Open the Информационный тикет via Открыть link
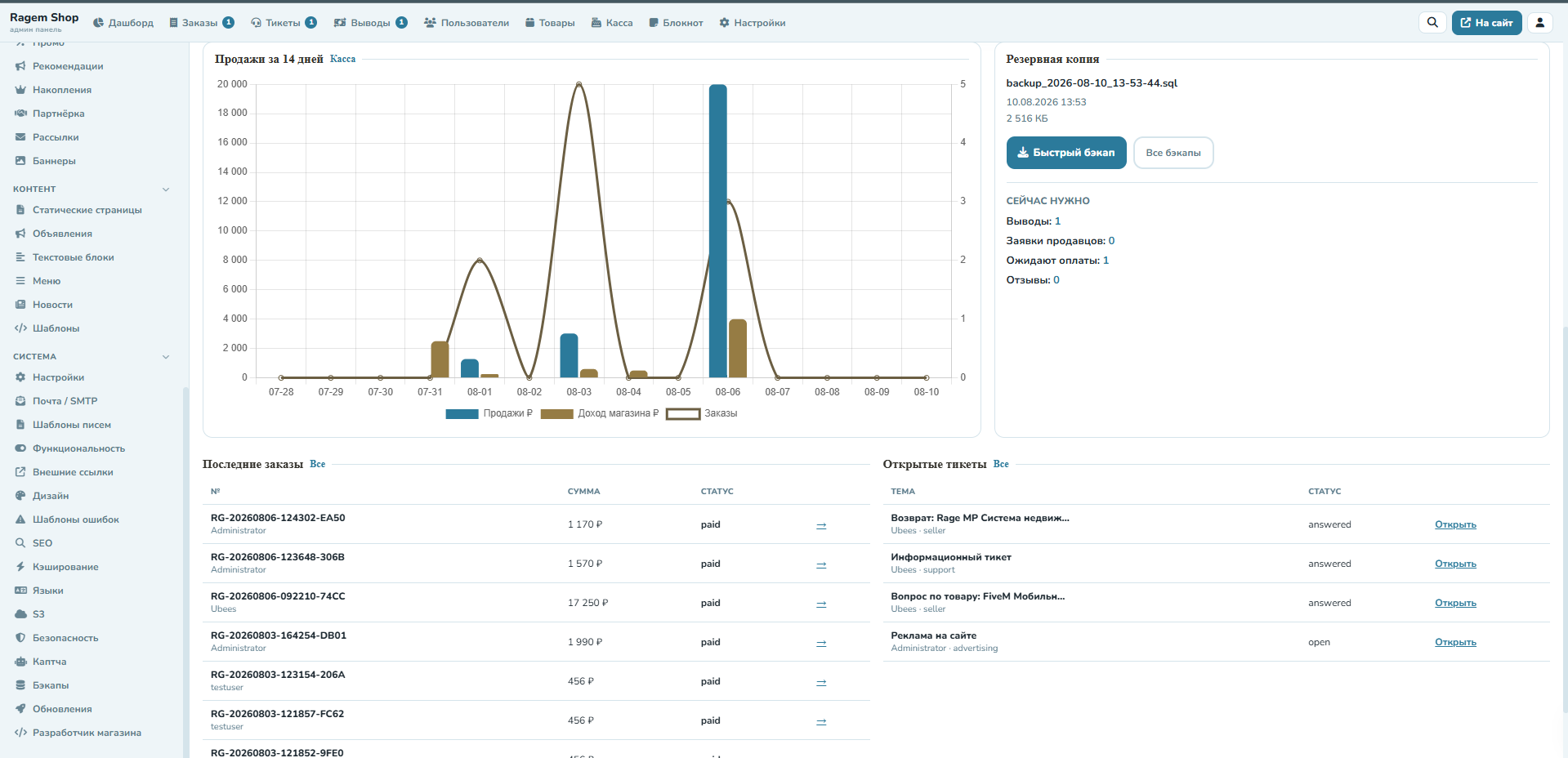The image size is (1568, 758). [x=1455, y=564]
